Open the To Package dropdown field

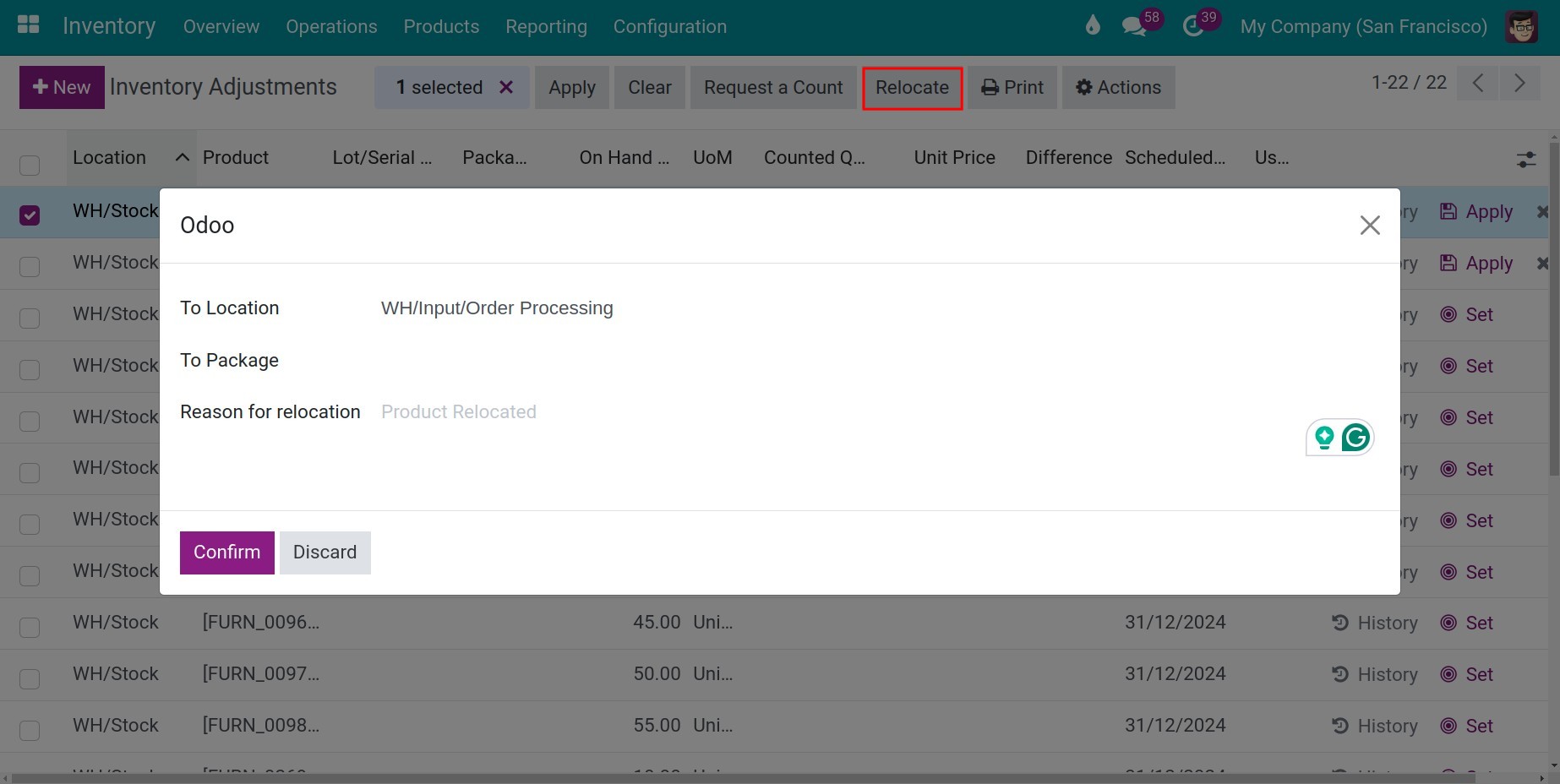pos(879,361)
